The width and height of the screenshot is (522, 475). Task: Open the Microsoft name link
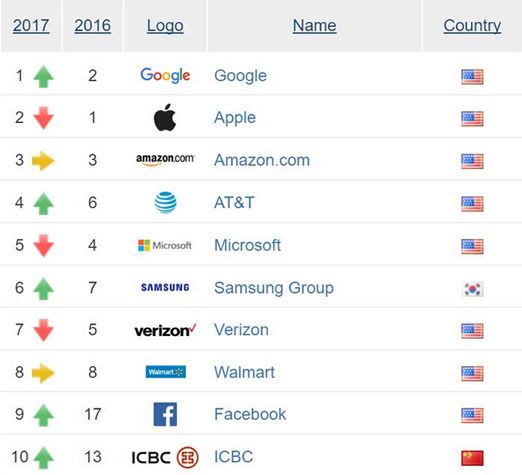[x=247, y=245]
